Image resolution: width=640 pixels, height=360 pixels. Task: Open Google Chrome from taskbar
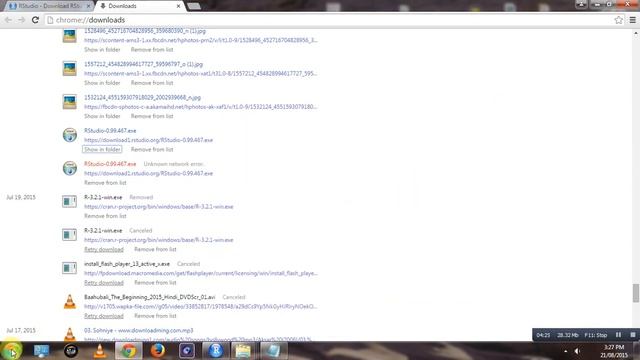click(x=129, y=351)
